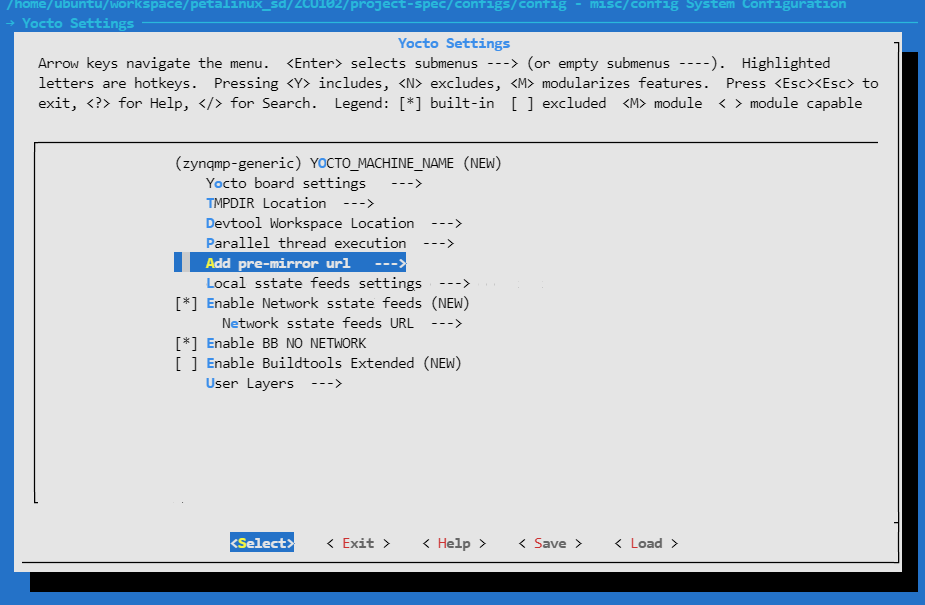
Task: Click the Select button
Action: pos(262,543)
